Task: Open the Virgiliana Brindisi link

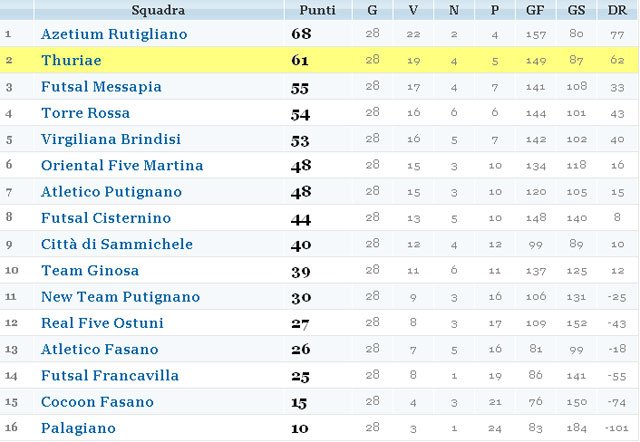Action: coord(111,139)
